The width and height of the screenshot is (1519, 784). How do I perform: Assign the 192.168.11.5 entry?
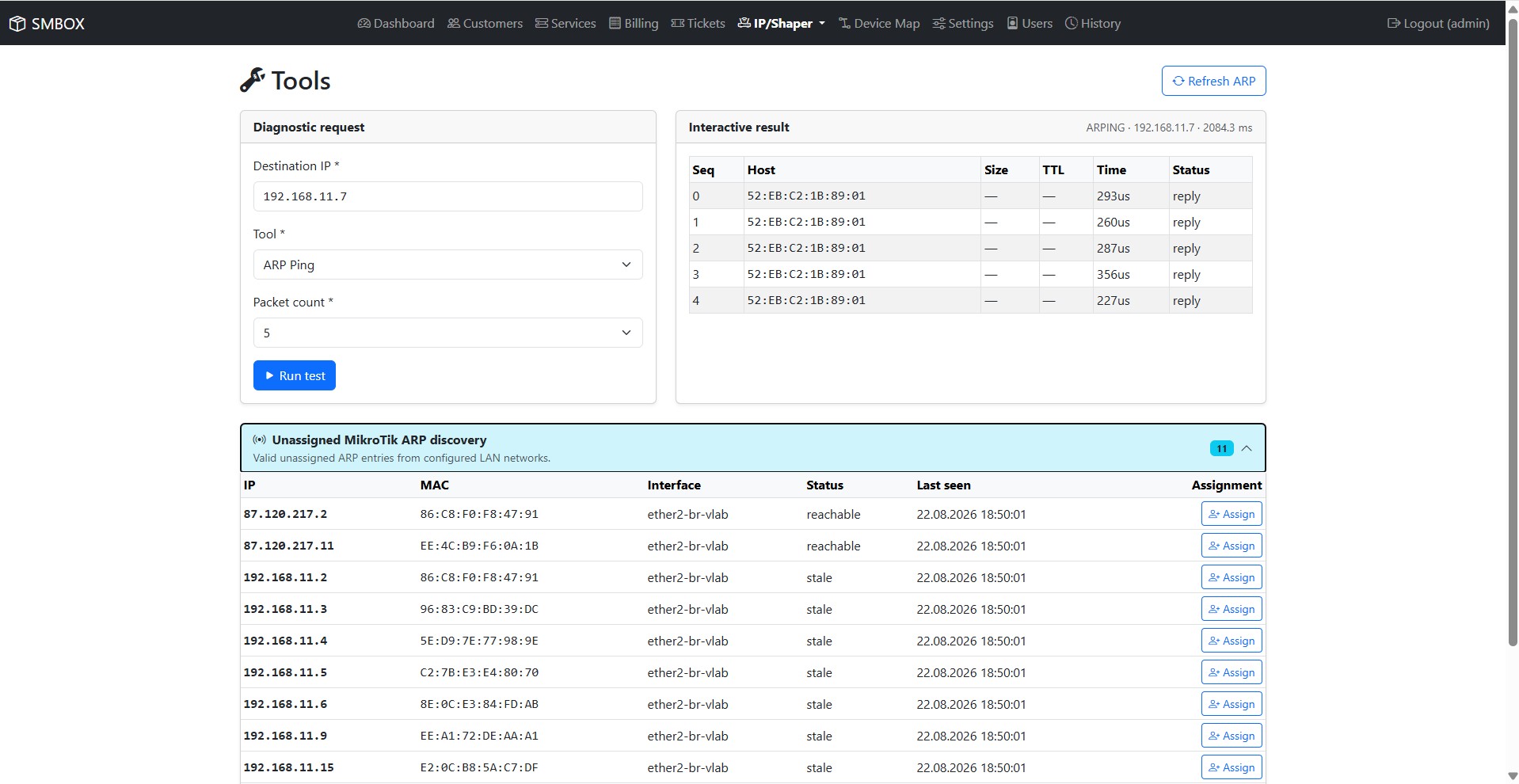(x=1232, y=672)
